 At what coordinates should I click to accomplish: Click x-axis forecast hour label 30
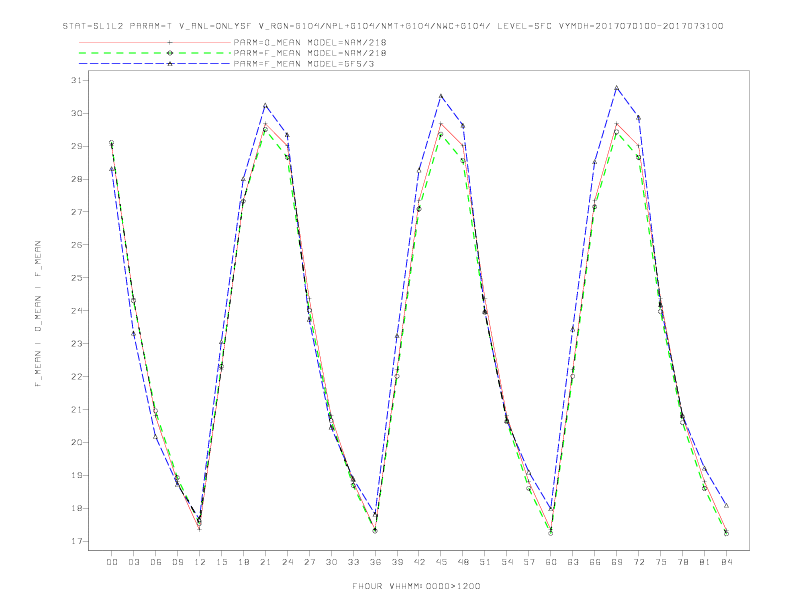(331, 562)
